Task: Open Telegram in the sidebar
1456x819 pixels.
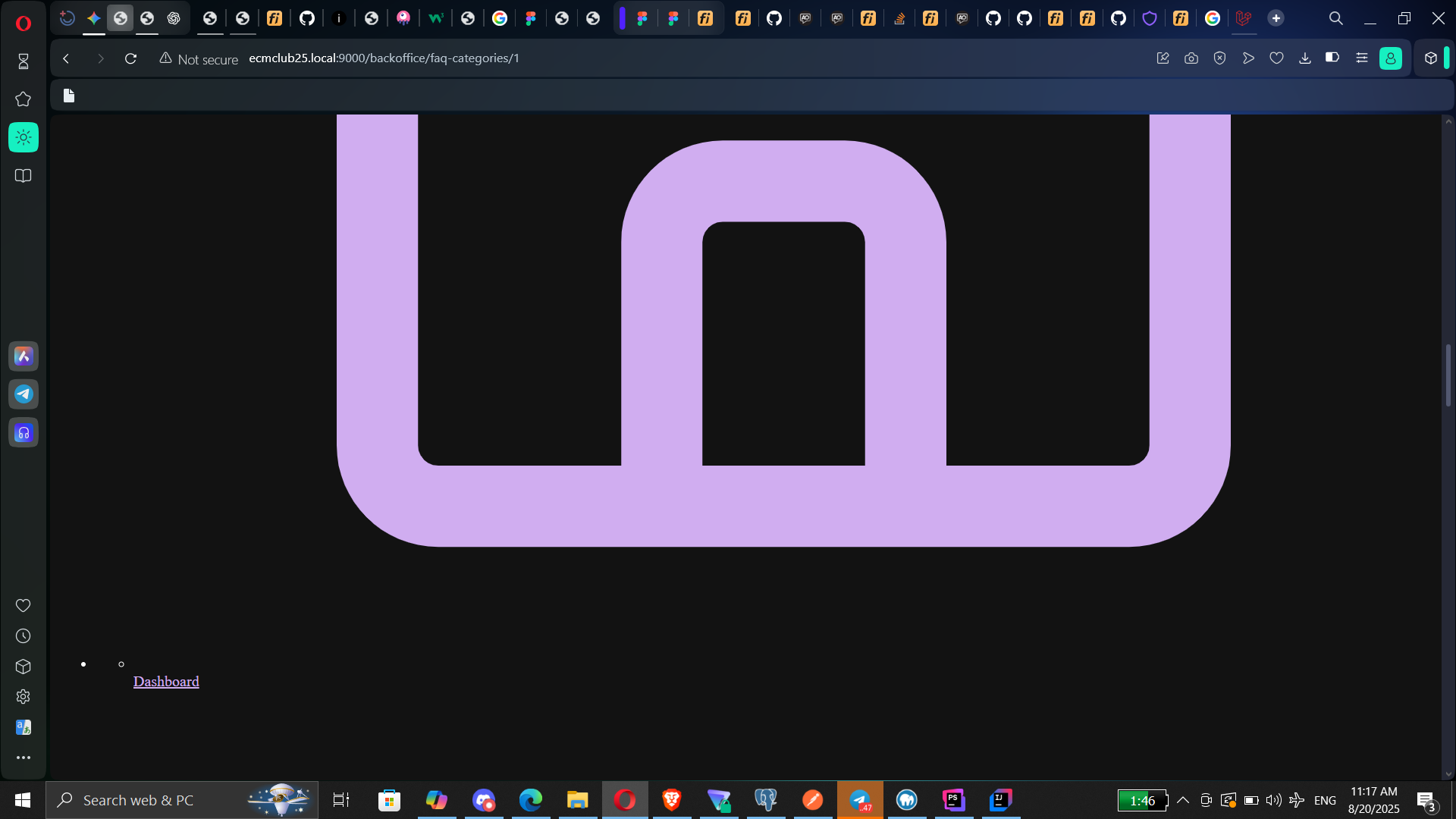Action: [x=24, y=394]
